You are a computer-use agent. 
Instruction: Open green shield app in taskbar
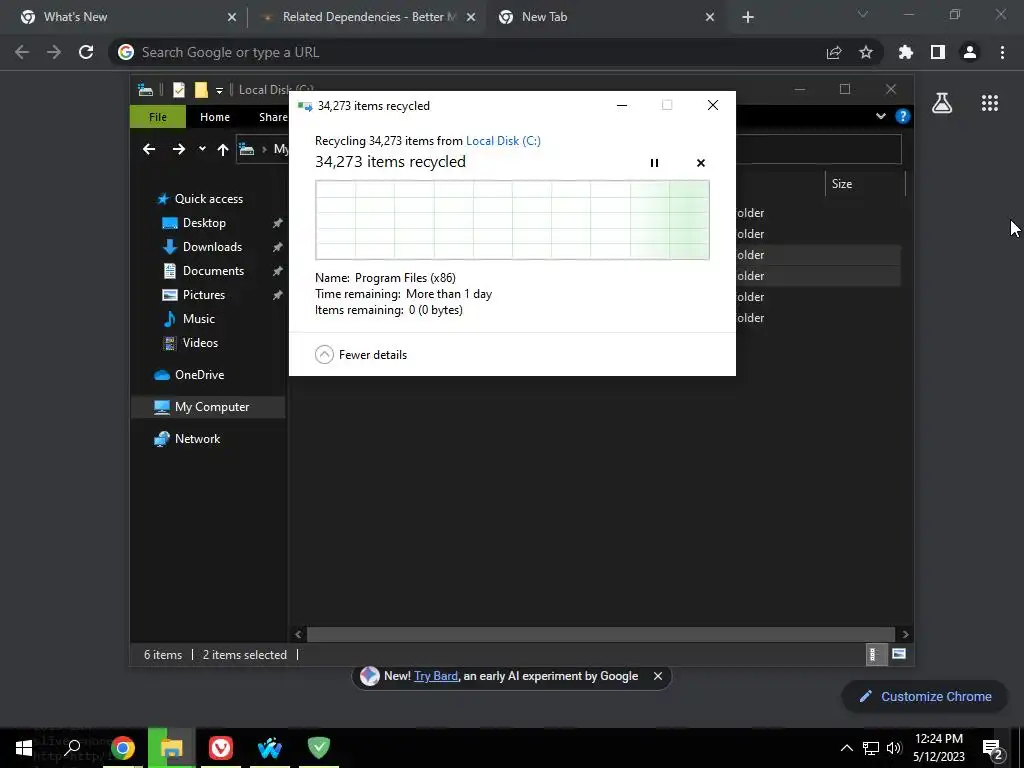point(319,748)
